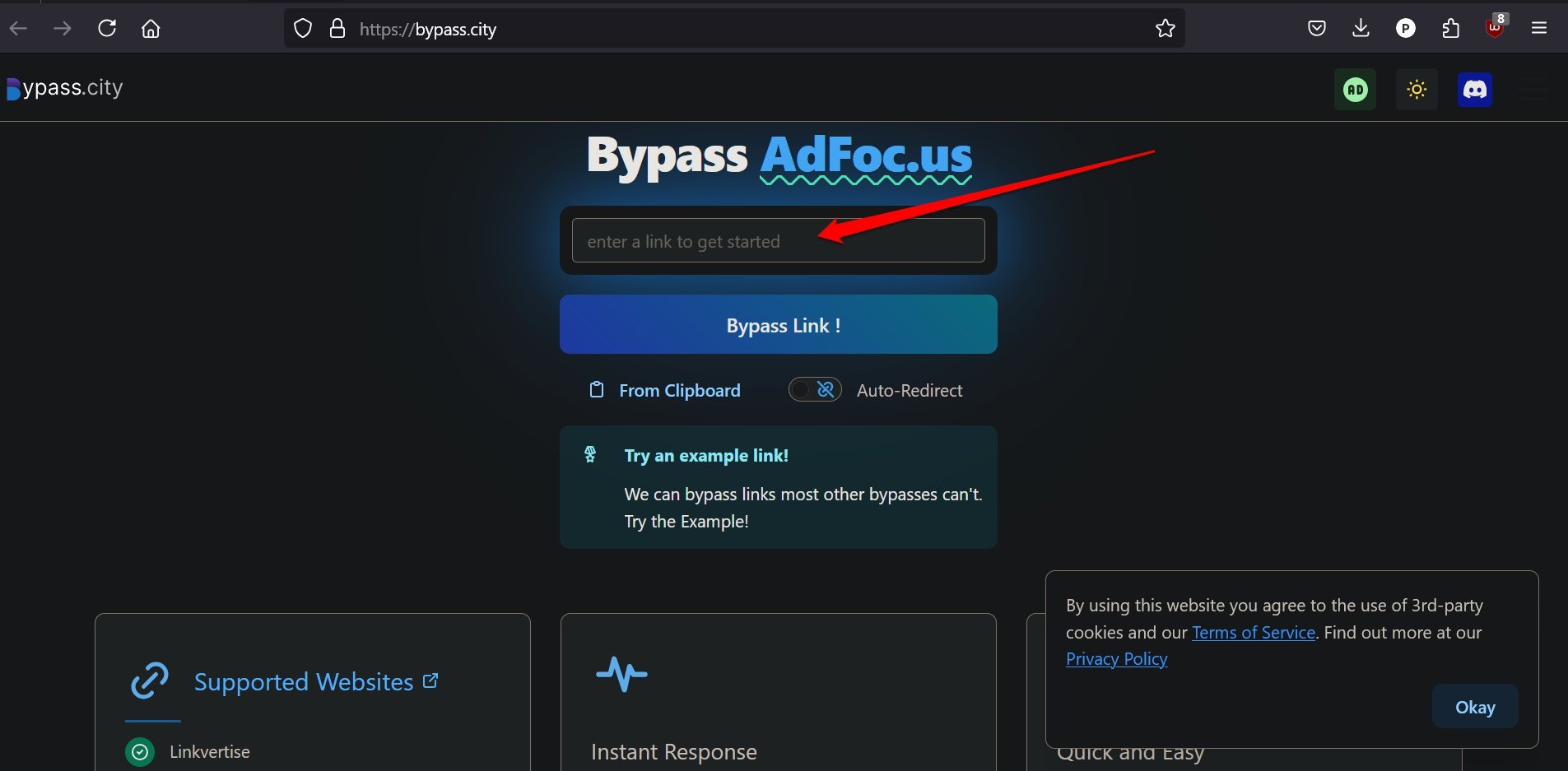Viewport: 1568px width, 771px height.
Task: Toggle tracking protection via the shield icon
Action: (x=304, y=27)
